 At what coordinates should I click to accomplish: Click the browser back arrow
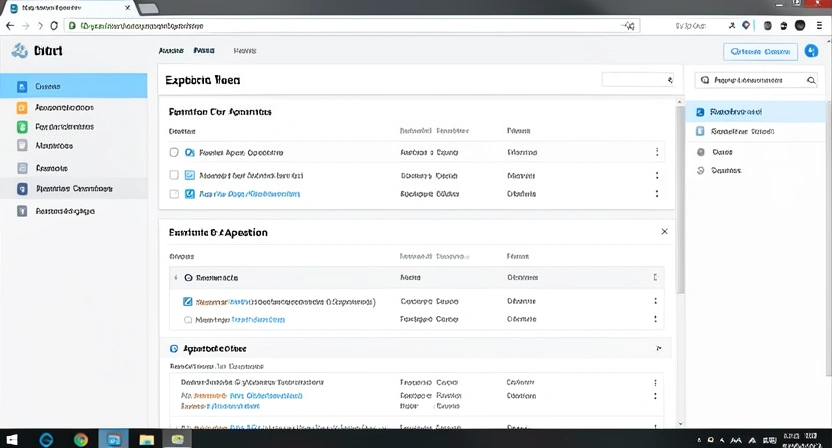coord(11,25)
